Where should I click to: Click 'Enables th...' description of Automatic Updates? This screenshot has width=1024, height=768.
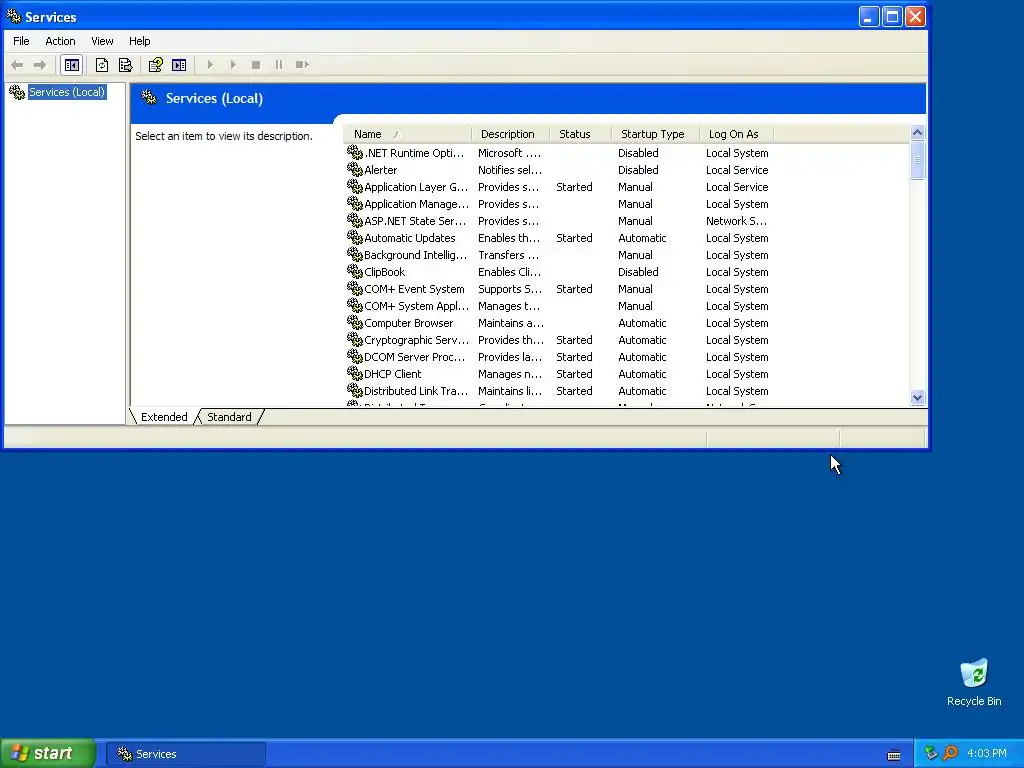509,238
